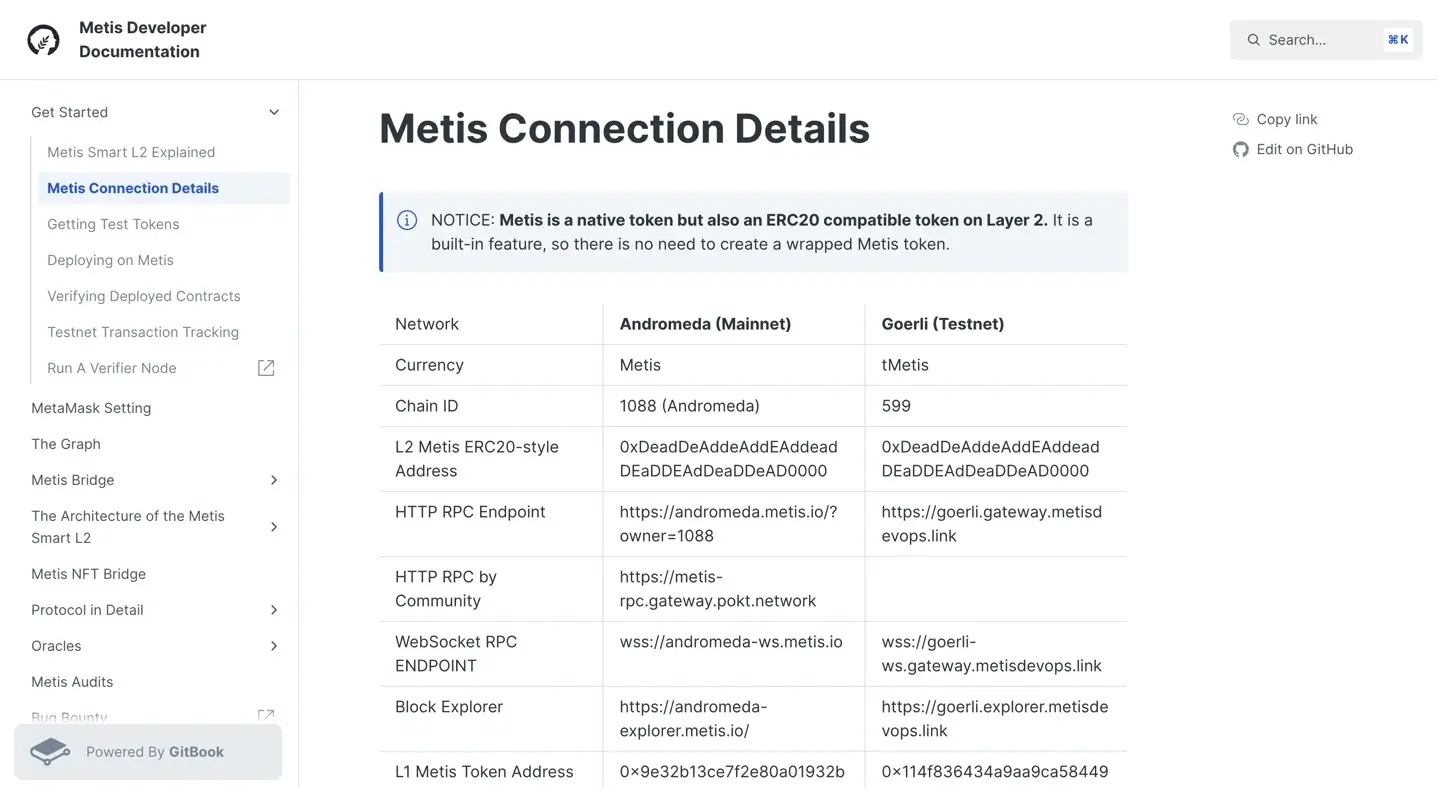Click the Copy link icon
Viewport: 1437px width, 788px height.
[1240, 118]
